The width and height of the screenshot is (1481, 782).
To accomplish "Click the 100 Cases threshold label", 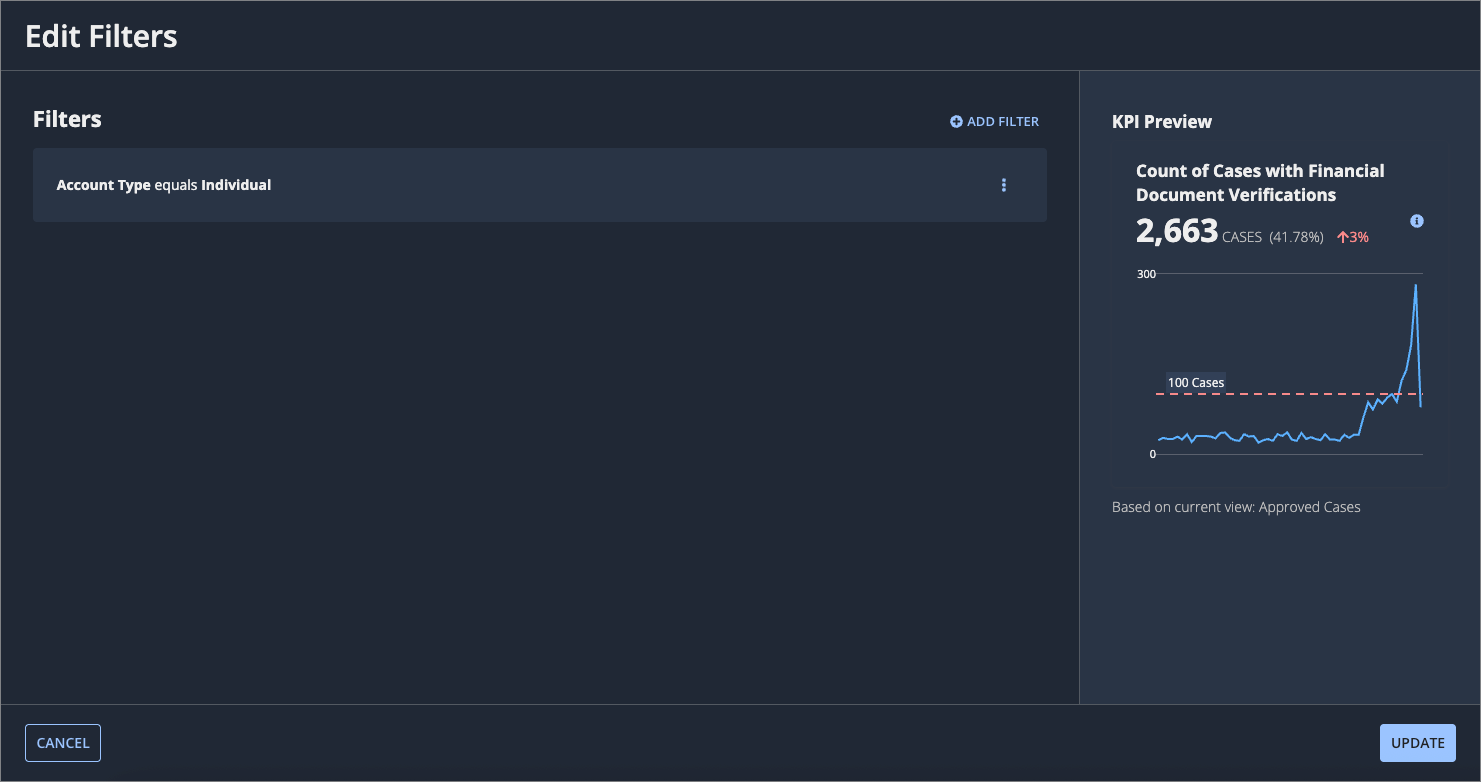I will coord(1196,383).
